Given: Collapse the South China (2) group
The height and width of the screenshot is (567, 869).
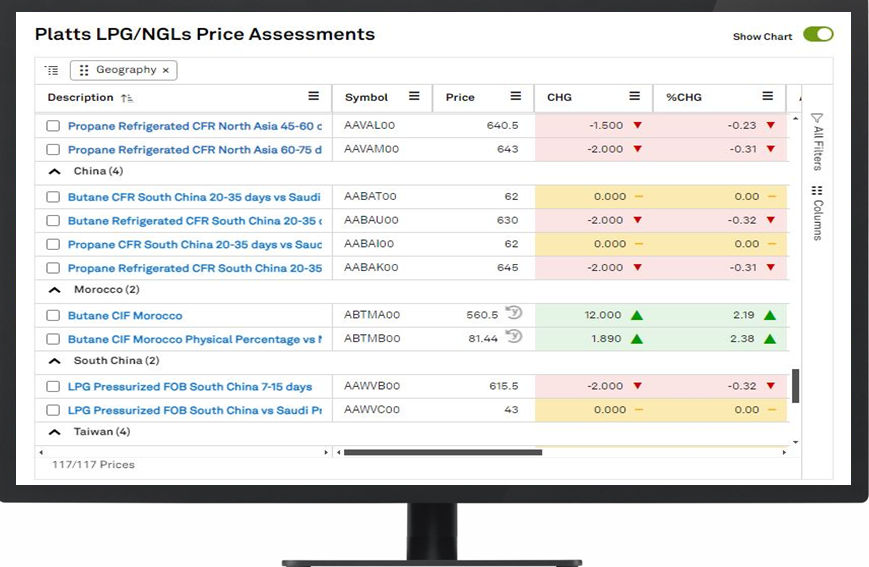Looking at the screenshot, I should point(54,361).
